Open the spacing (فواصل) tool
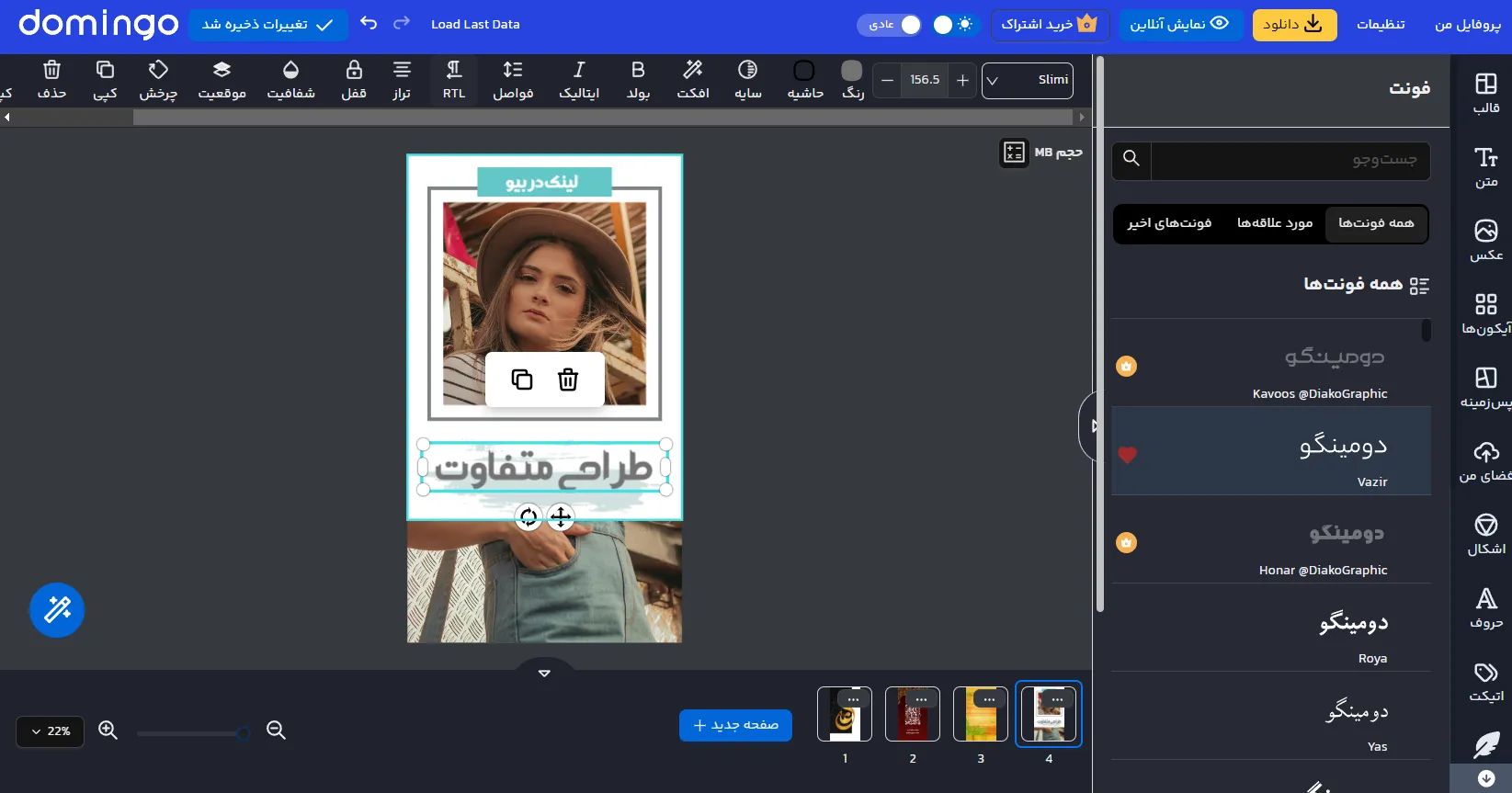The width and height of the screenshot is (1512, 793). (x=513, y=80)
